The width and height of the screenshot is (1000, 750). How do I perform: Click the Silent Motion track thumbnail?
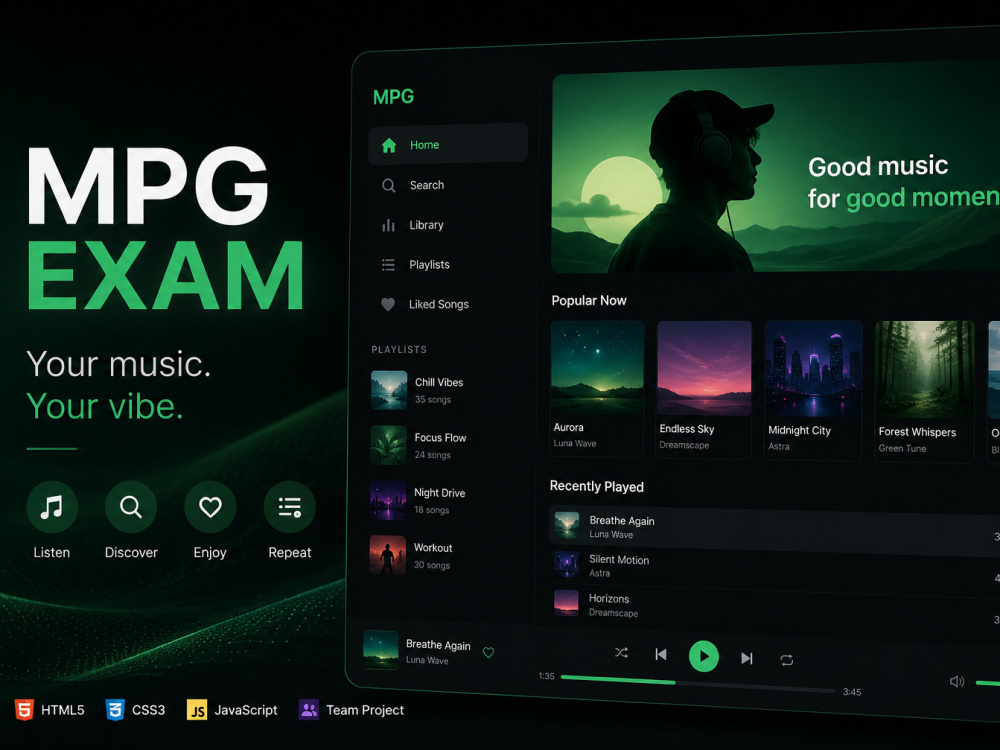(x=566, y=564)
